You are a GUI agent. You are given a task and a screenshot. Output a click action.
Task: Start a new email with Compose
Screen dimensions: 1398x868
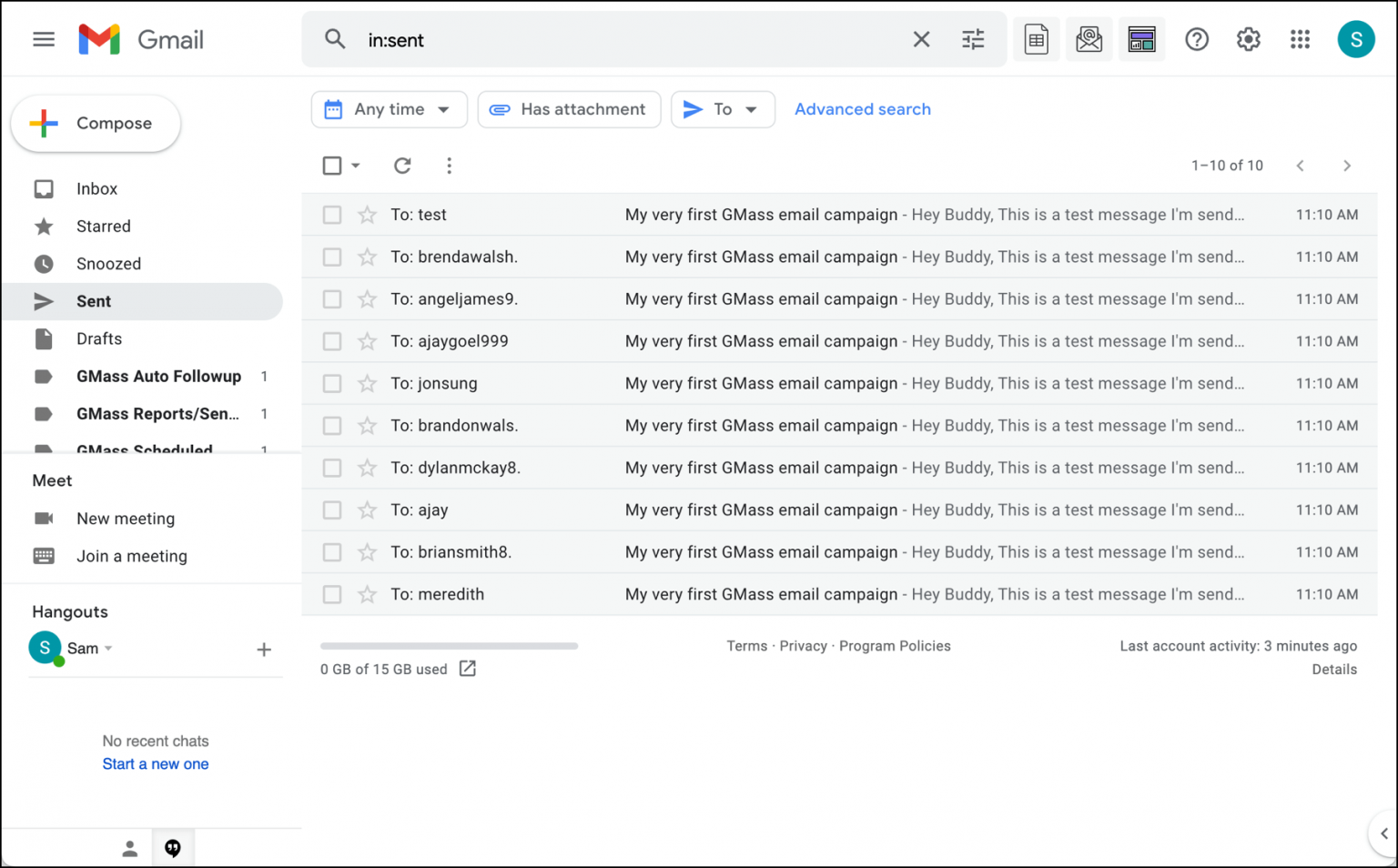[x=95, y=123]
